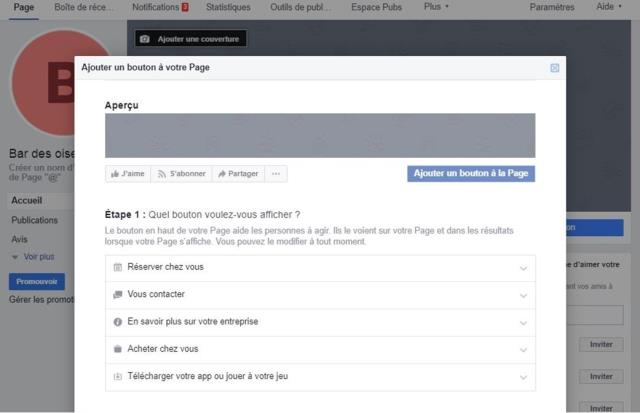Select the Acheter chez vous option text
The image size is (640, 413).
pyautogui.click(x=163, y=349)
